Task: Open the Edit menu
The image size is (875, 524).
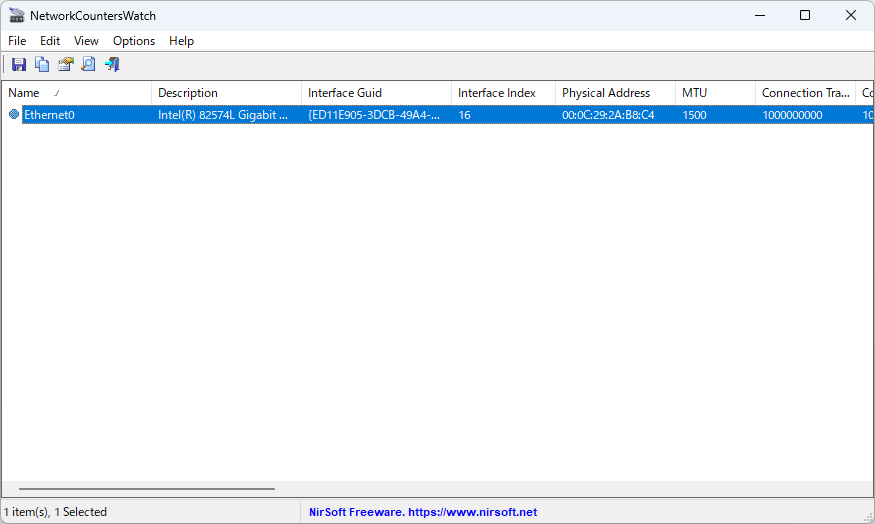Action: click(x=50, y=41)
